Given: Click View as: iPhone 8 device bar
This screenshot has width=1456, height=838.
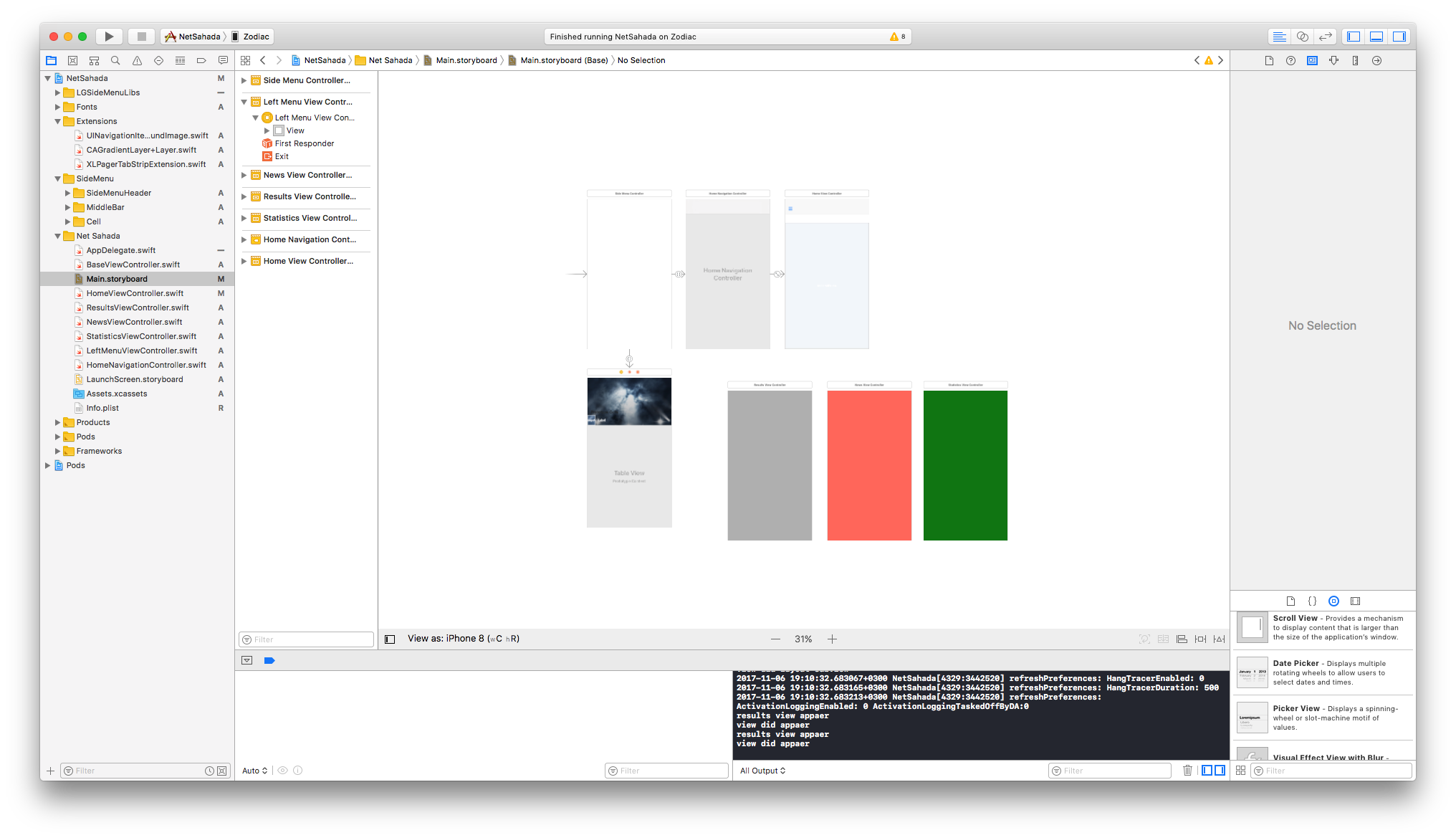Looking at the screenshot, I should point(464,639).
